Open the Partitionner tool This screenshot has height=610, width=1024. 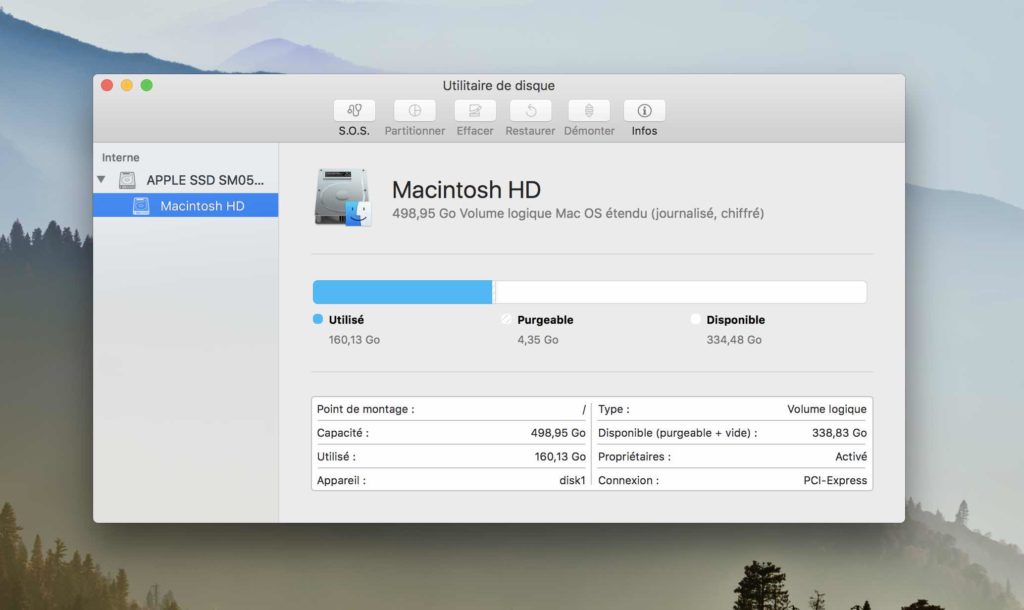coord(414,113)
